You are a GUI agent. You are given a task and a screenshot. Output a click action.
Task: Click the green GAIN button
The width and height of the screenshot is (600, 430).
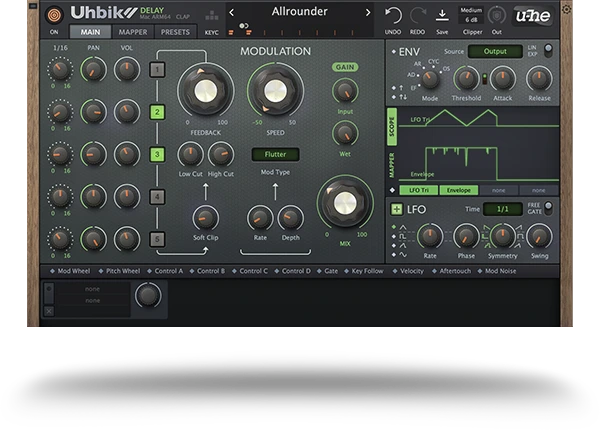(x=345, y=66)
